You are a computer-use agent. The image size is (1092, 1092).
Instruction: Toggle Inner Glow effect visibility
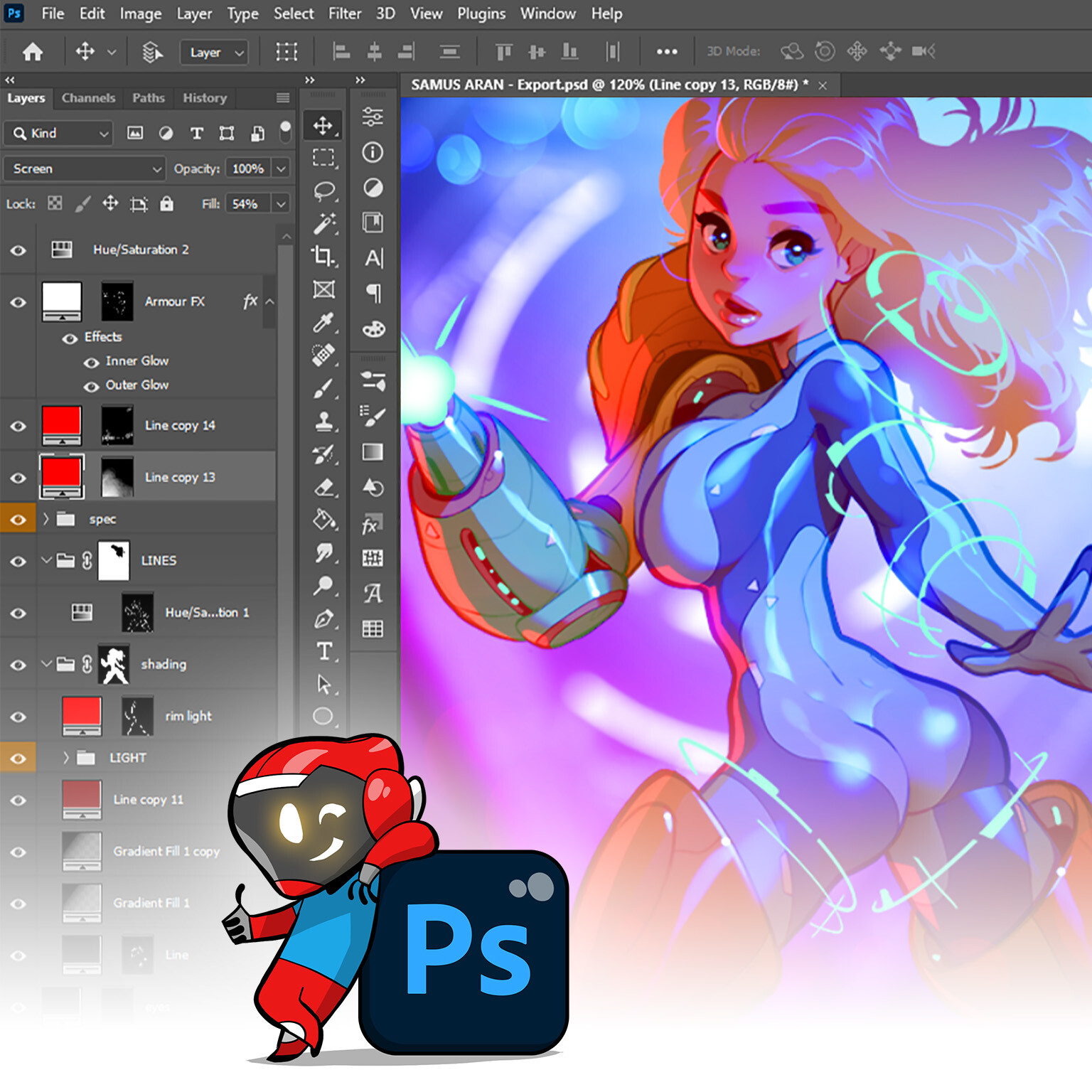(x=91, y=363)
